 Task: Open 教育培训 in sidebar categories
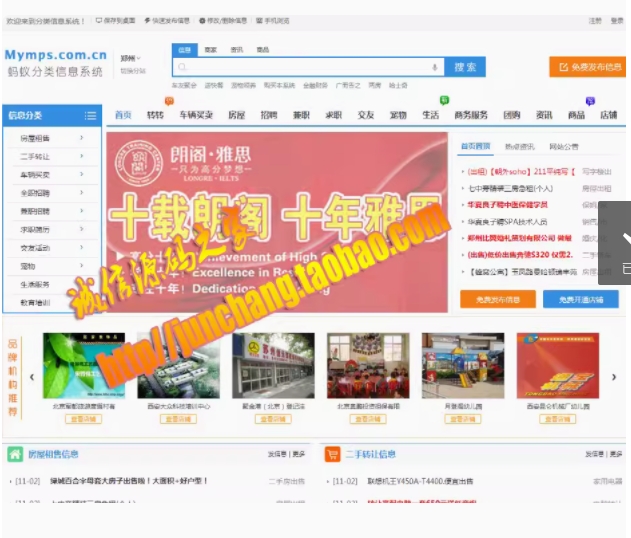(x=35, y=303)
